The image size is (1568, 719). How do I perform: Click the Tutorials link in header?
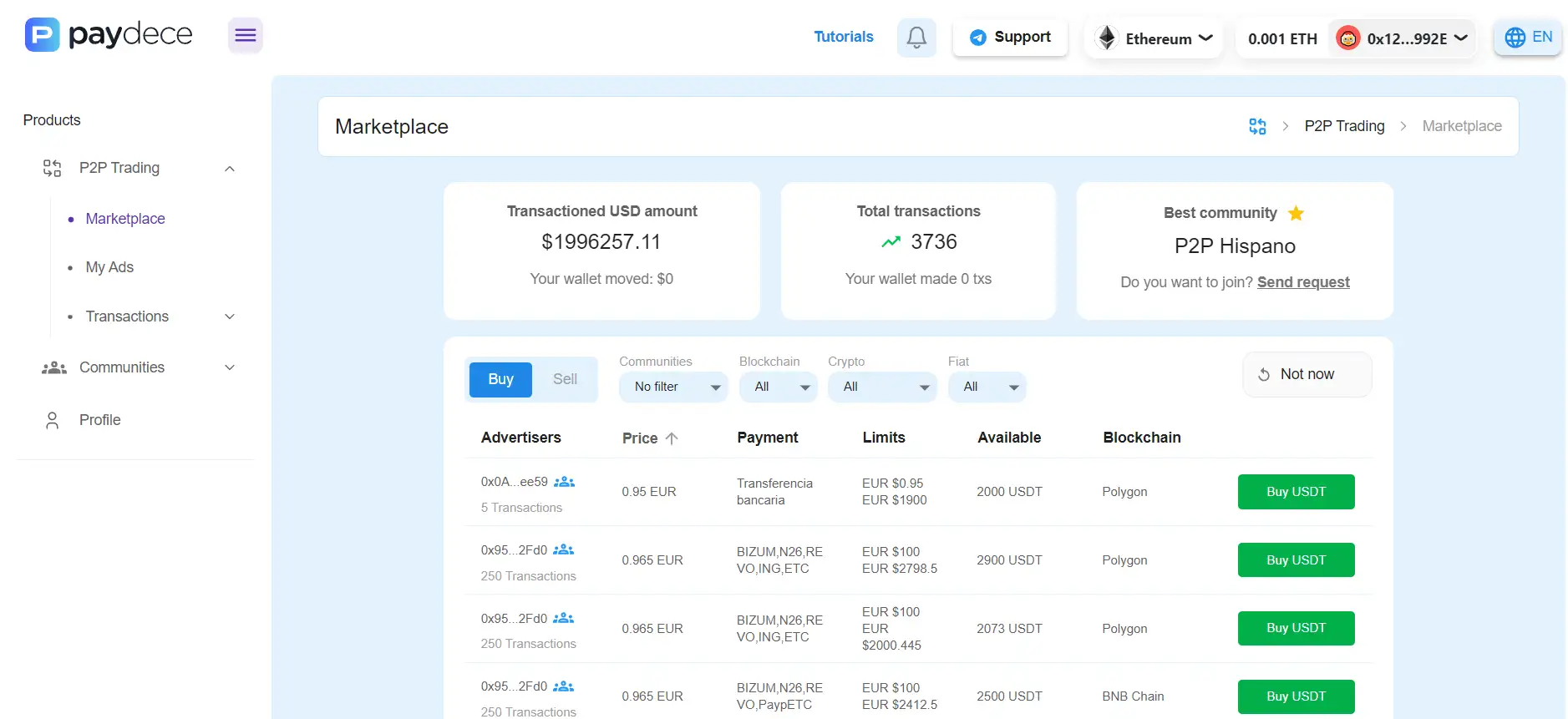point(843,37)
